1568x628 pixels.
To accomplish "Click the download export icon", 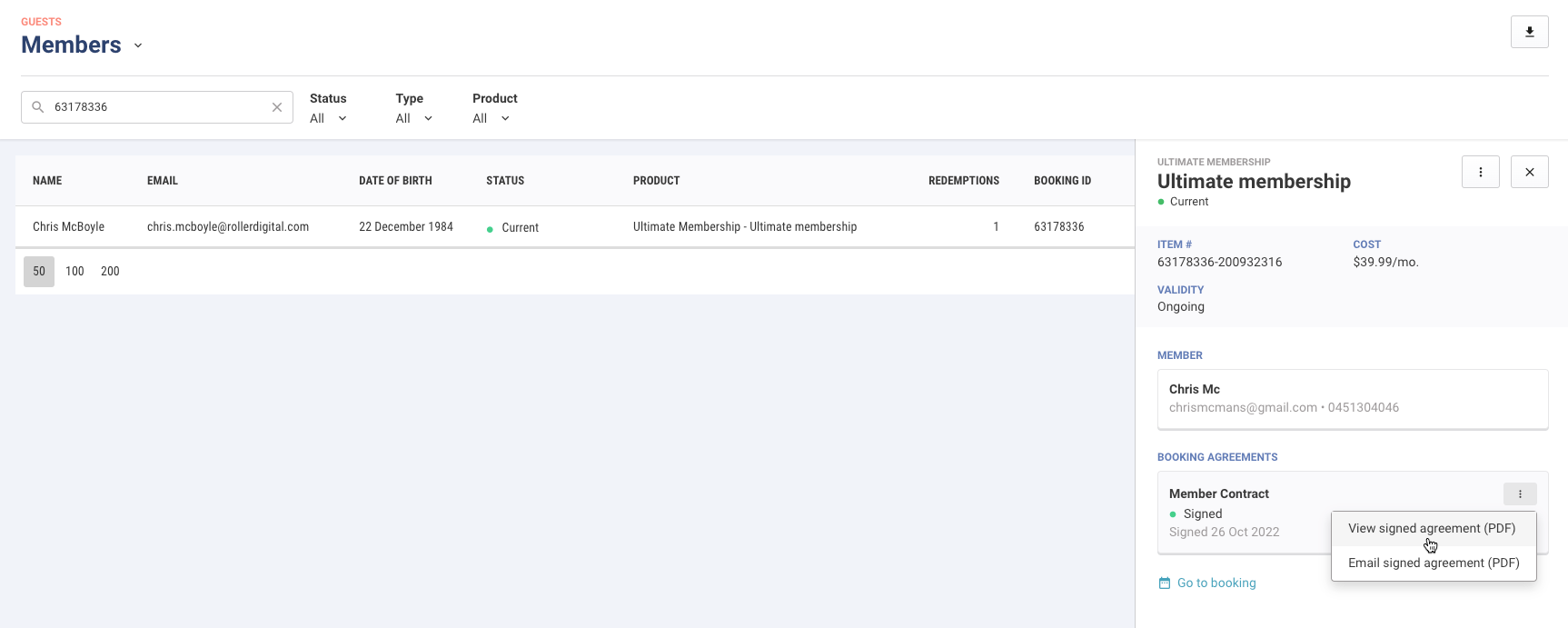I will click(1529, 32).
